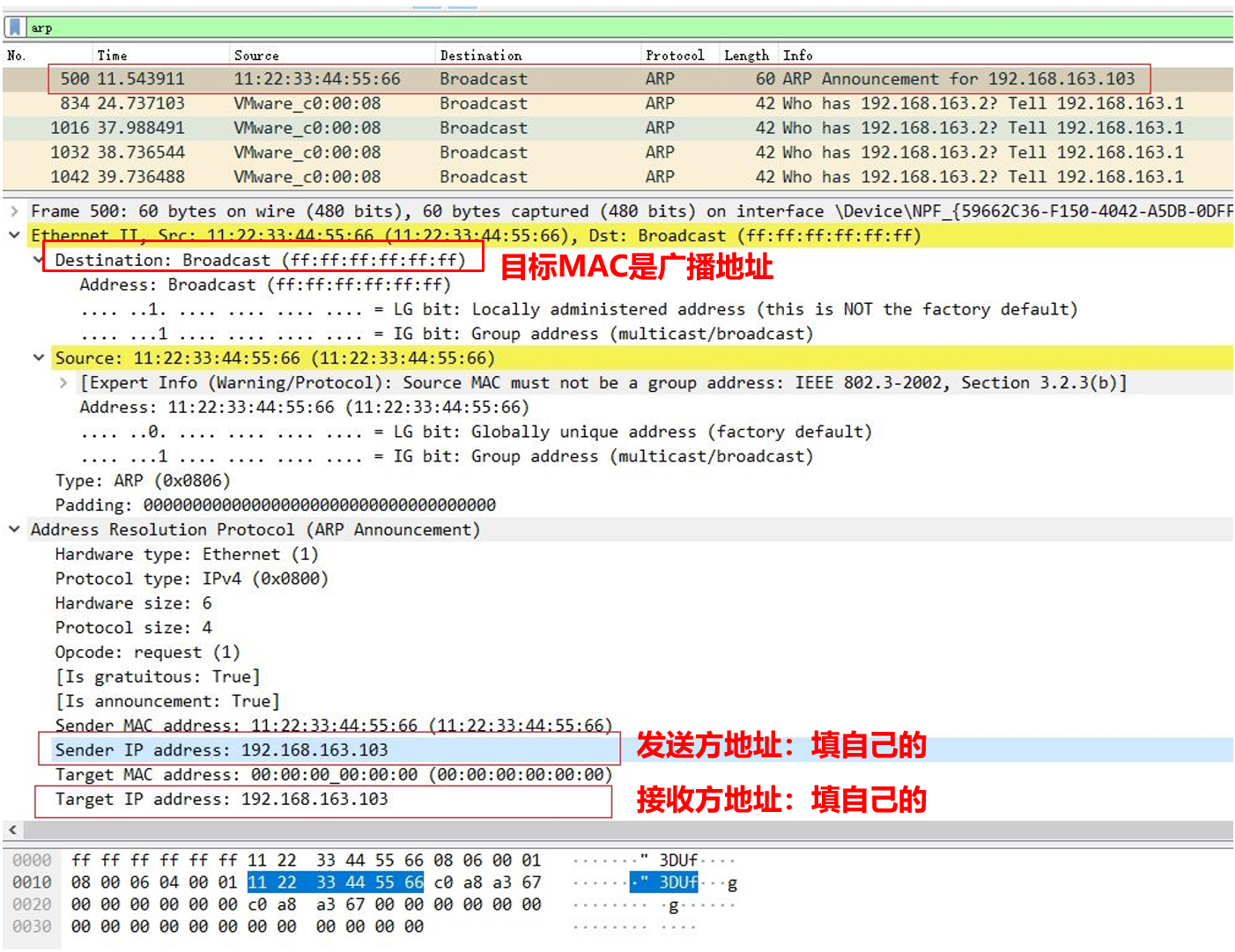Select packet number 1016 row

pyautogui.click(x=617, y=129)
